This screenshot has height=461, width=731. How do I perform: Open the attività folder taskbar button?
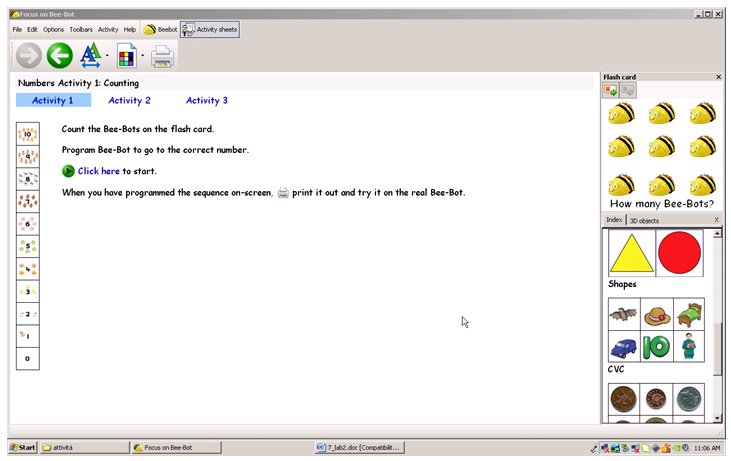pyautogui.click(x=84, y=447)
